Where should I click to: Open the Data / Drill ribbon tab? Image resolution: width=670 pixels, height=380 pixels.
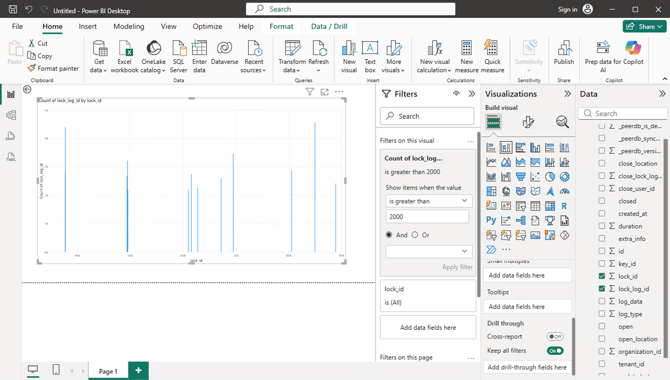pos(329,27)
